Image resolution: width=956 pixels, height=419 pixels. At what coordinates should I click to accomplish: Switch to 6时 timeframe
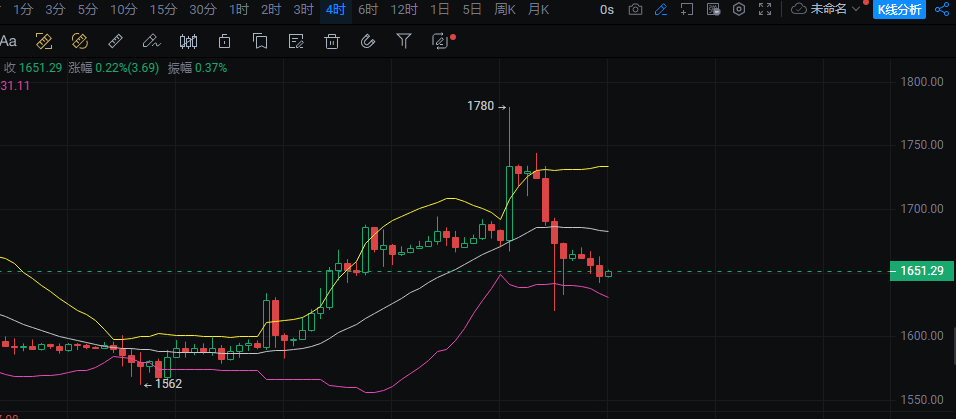(368, 9)
